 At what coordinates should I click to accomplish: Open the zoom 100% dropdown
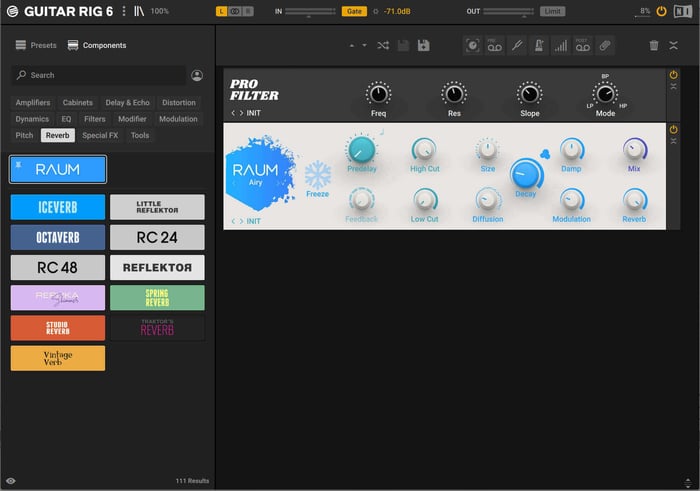coord(159,11)
